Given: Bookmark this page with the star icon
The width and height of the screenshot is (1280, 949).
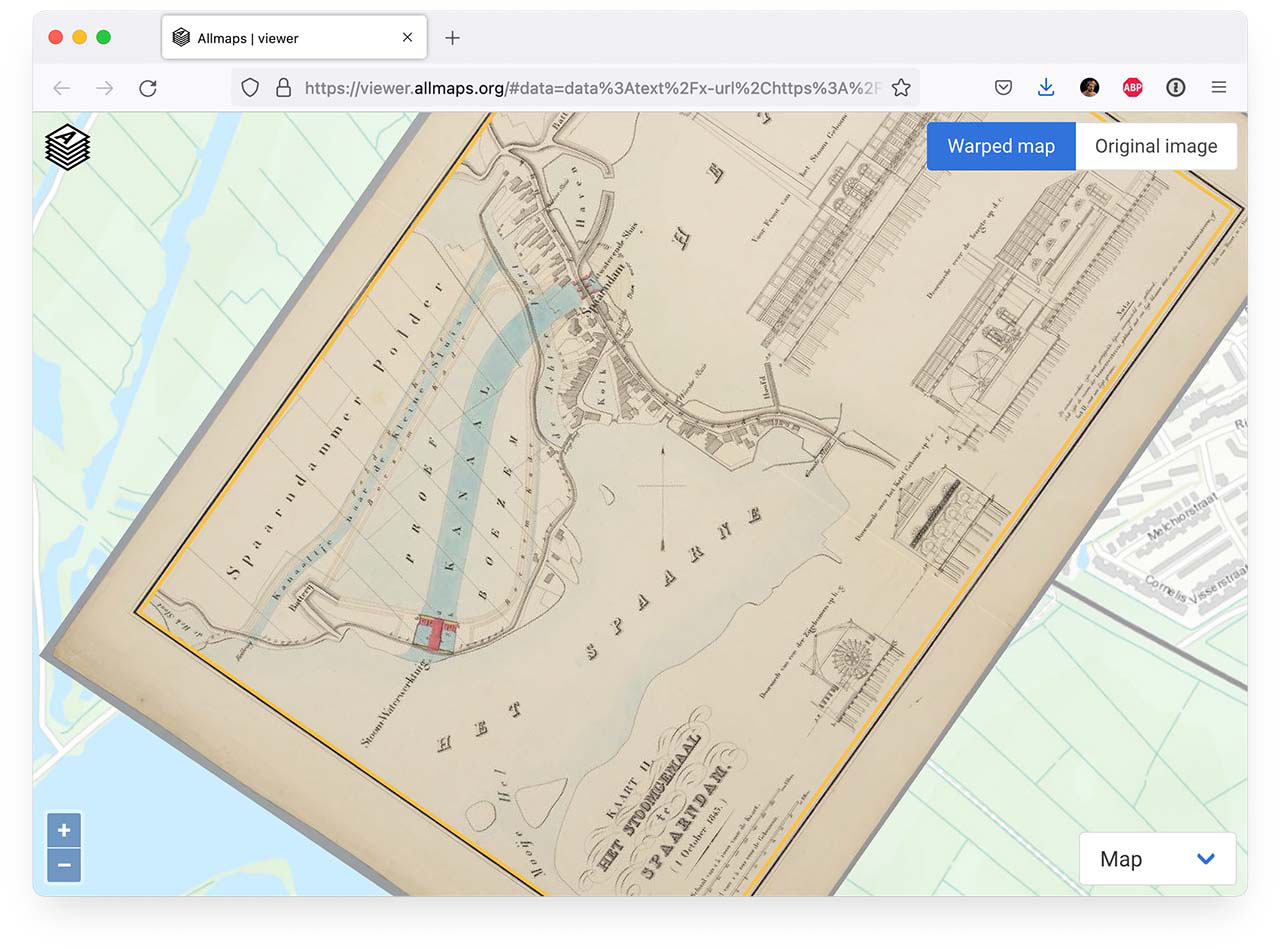Looking at the screenshot, I should [901, 88].
